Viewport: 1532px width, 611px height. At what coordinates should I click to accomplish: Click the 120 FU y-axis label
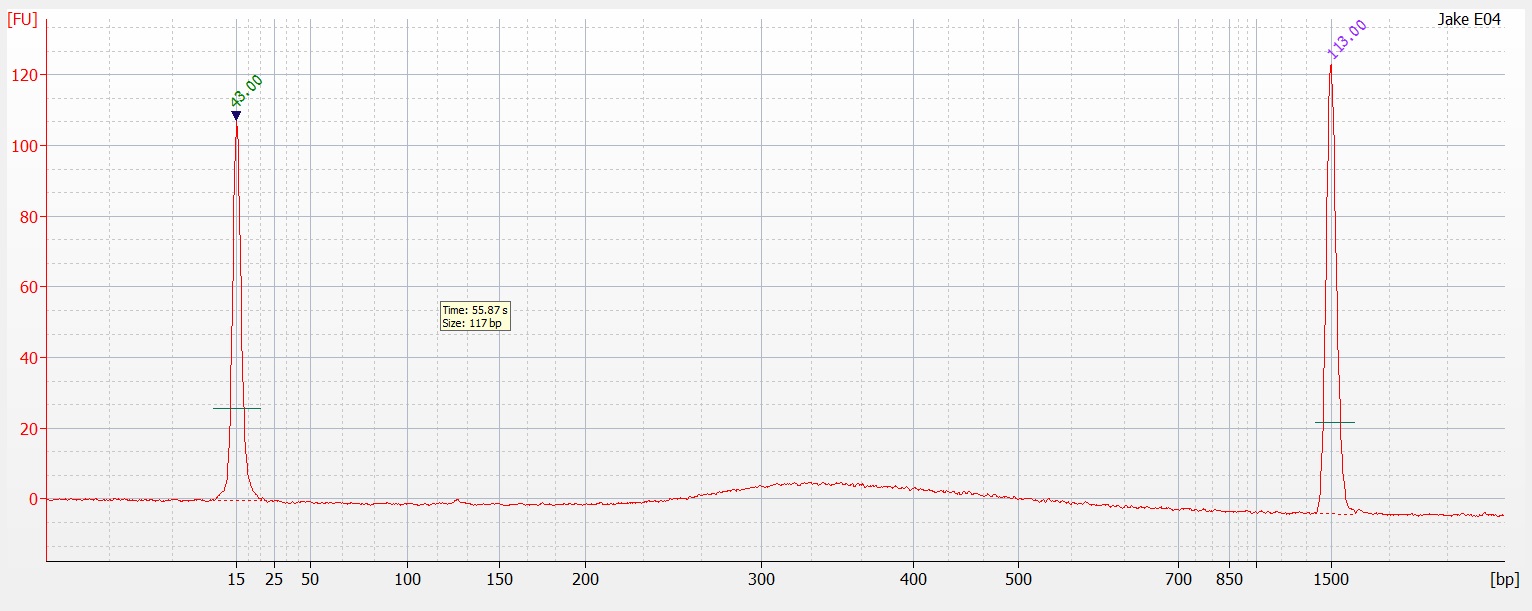pos(26,75)
